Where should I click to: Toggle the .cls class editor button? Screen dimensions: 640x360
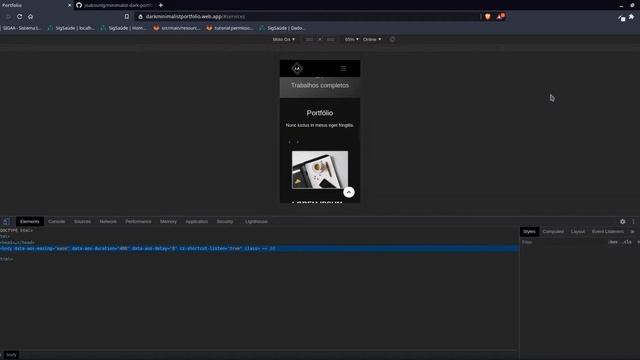click(x=627, y=242)
